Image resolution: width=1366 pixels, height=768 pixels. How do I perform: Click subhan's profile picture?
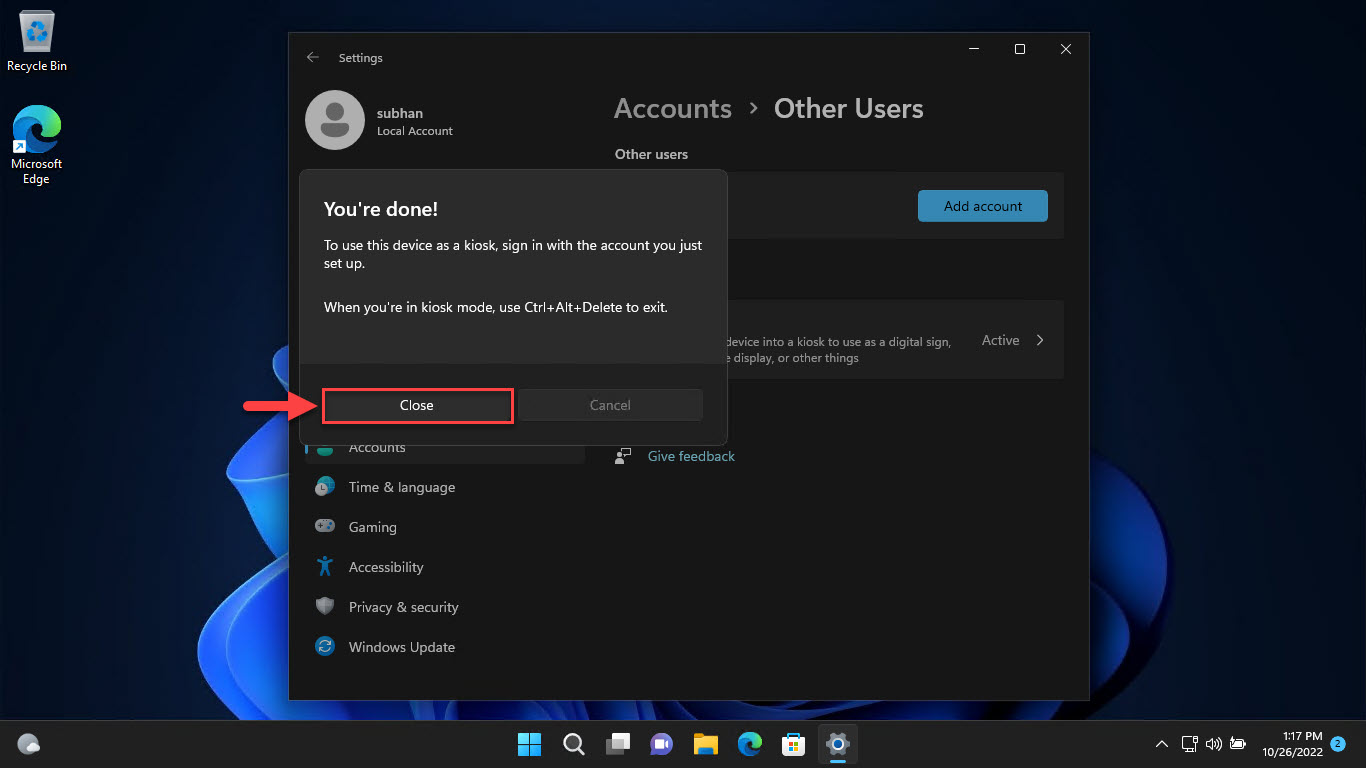point(335,119)
